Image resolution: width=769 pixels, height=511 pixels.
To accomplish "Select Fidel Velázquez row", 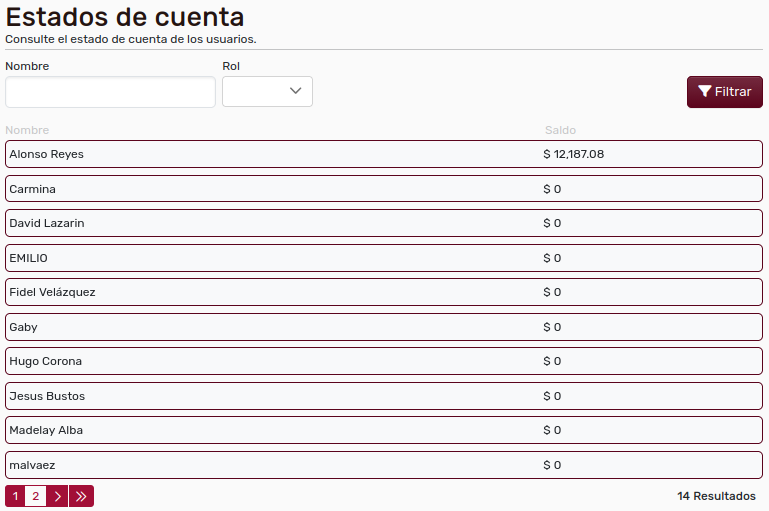I will 384,292.
